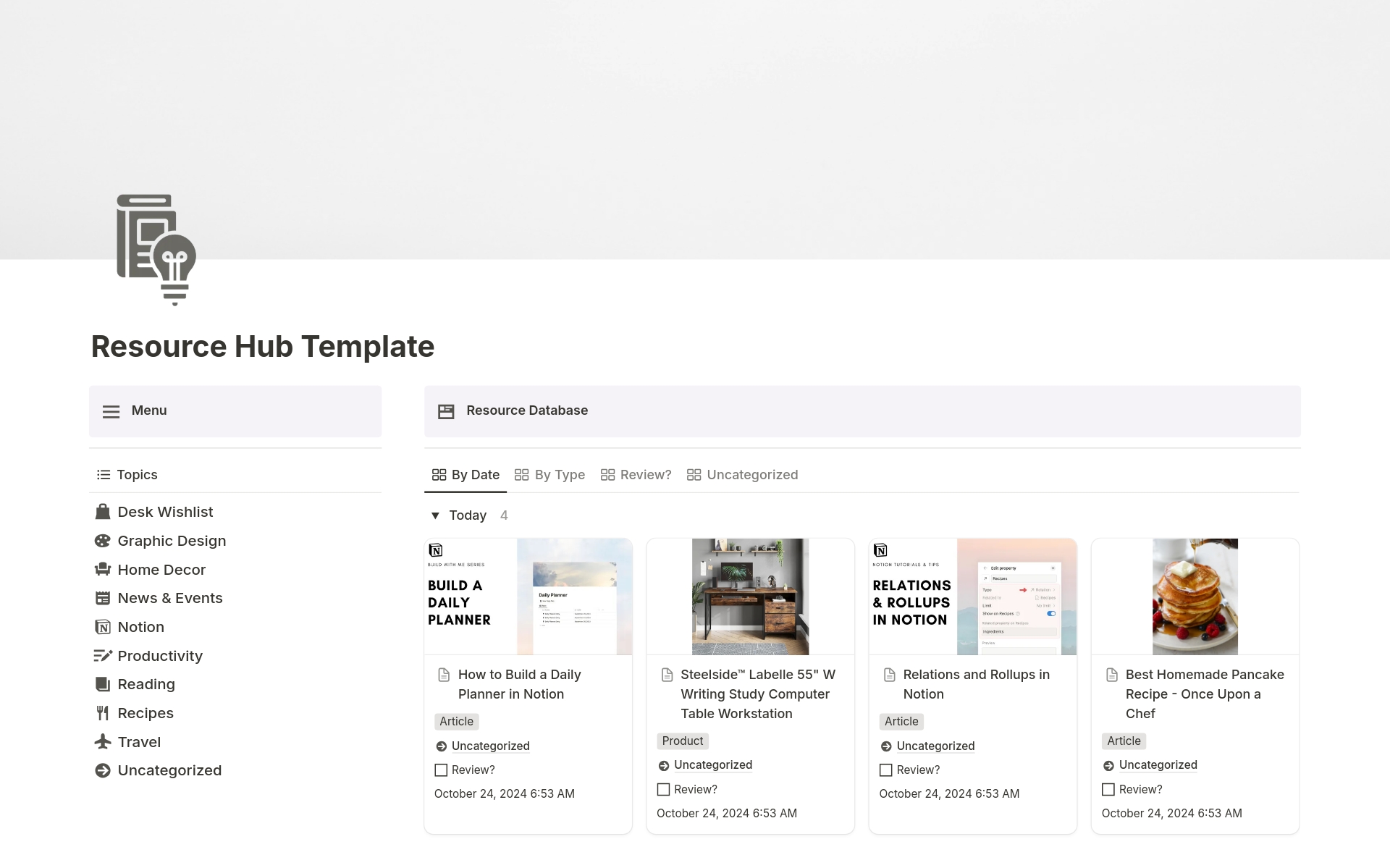The image size is (1390, 868).
Task: Click the Topics list icon
Action: 104,474
